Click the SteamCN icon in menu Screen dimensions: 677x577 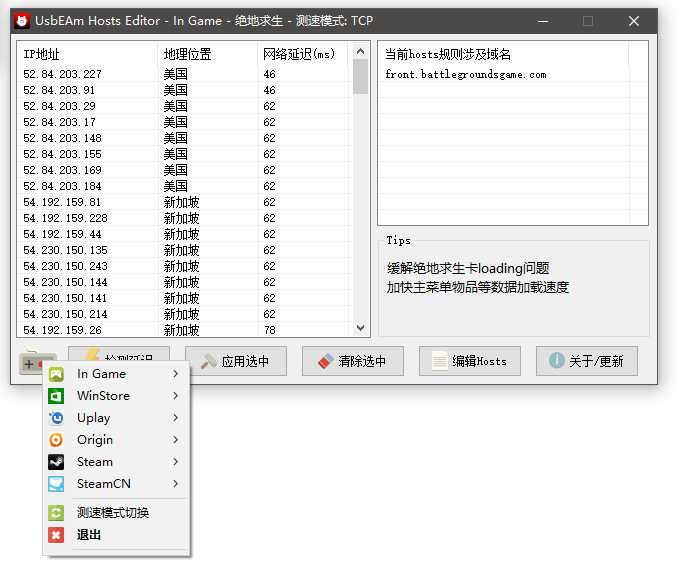[x=57, y=484]
